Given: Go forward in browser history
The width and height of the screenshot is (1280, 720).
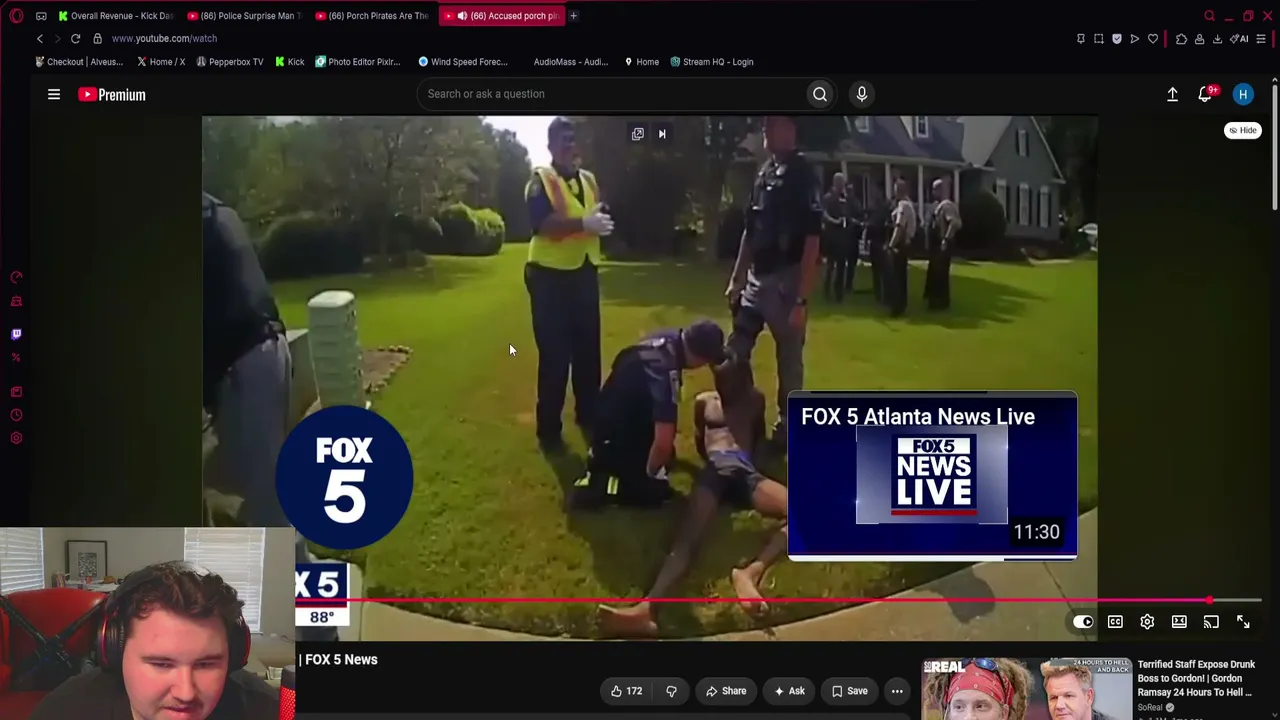Looking at the screenshot, I should point(57,38).
